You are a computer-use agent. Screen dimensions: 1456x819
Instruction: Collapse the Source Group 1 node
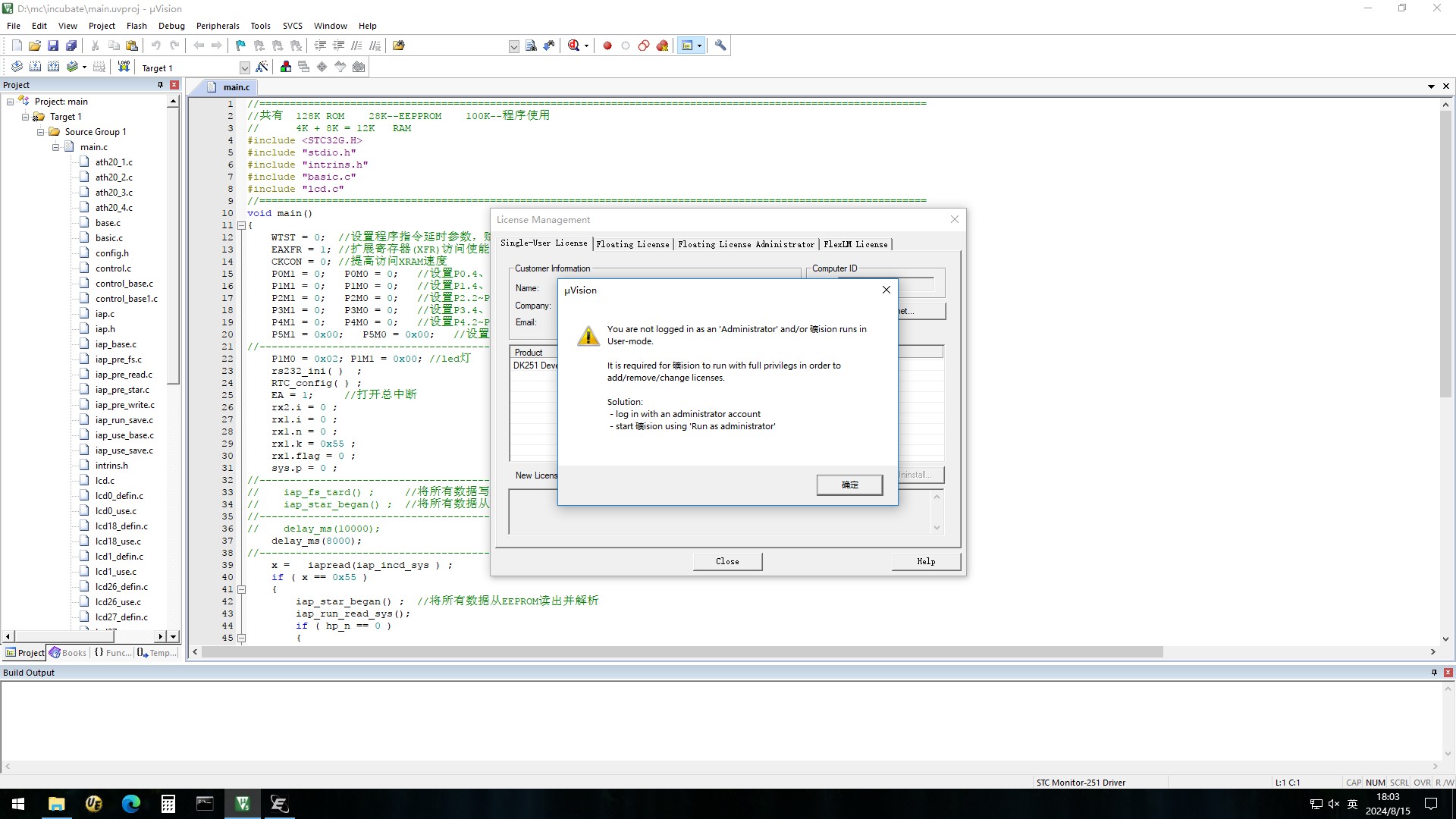(x=40, y=132)
